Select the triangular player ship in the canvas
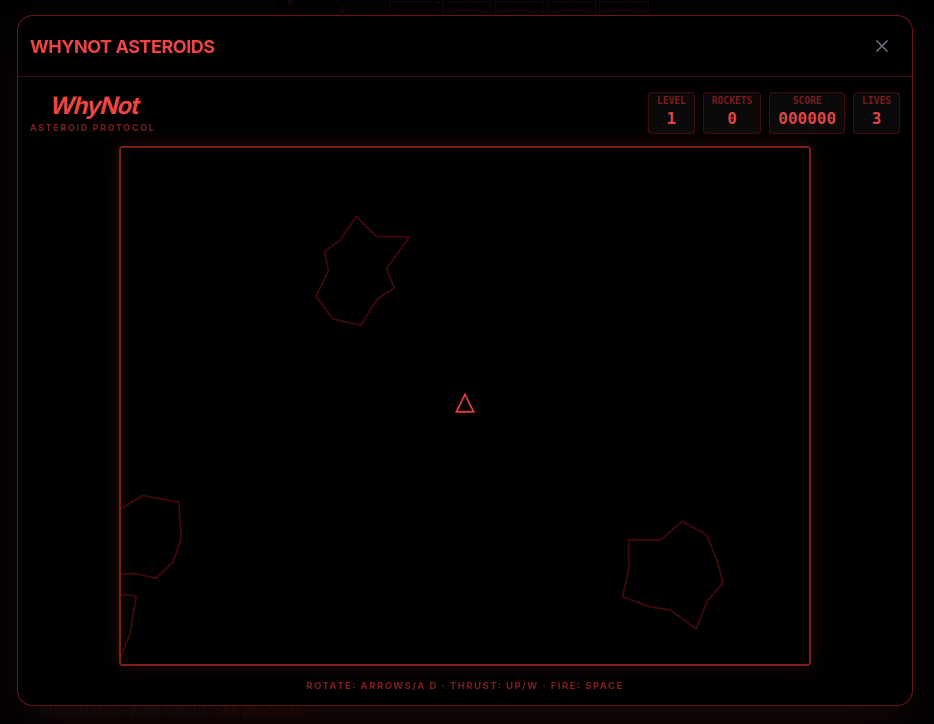Screen dimensions: 934x724 465,403
